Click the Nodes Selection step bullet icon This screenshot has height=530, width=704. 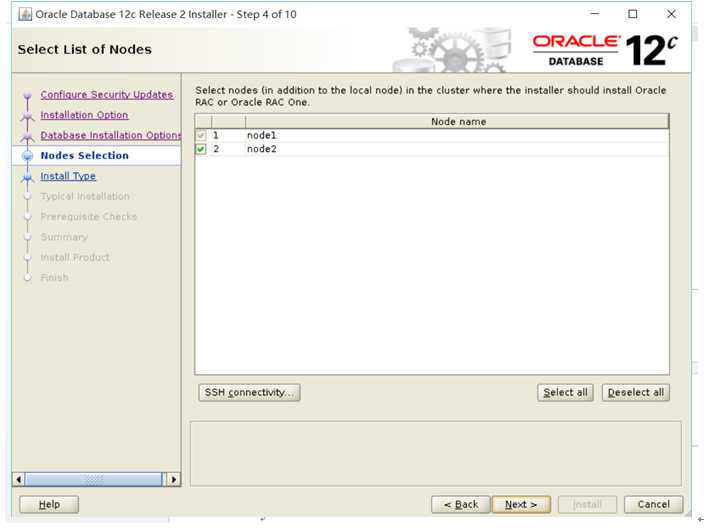tap(27, 156)
